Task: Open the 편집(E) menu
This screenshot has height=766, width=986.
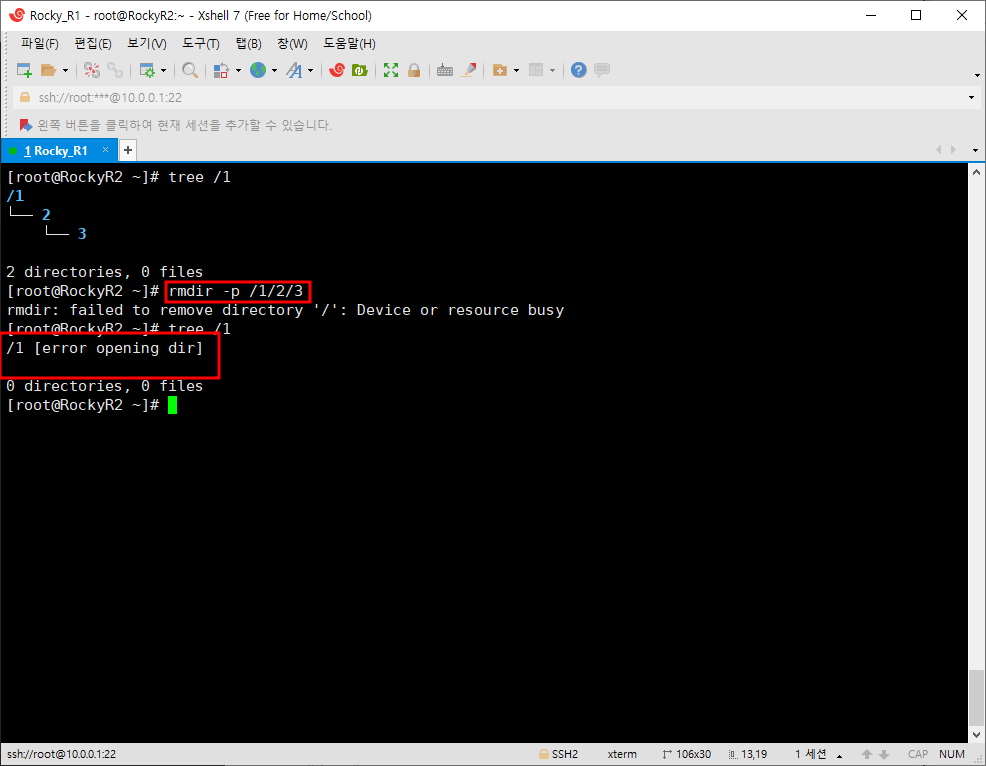Action: pos(93,43)
